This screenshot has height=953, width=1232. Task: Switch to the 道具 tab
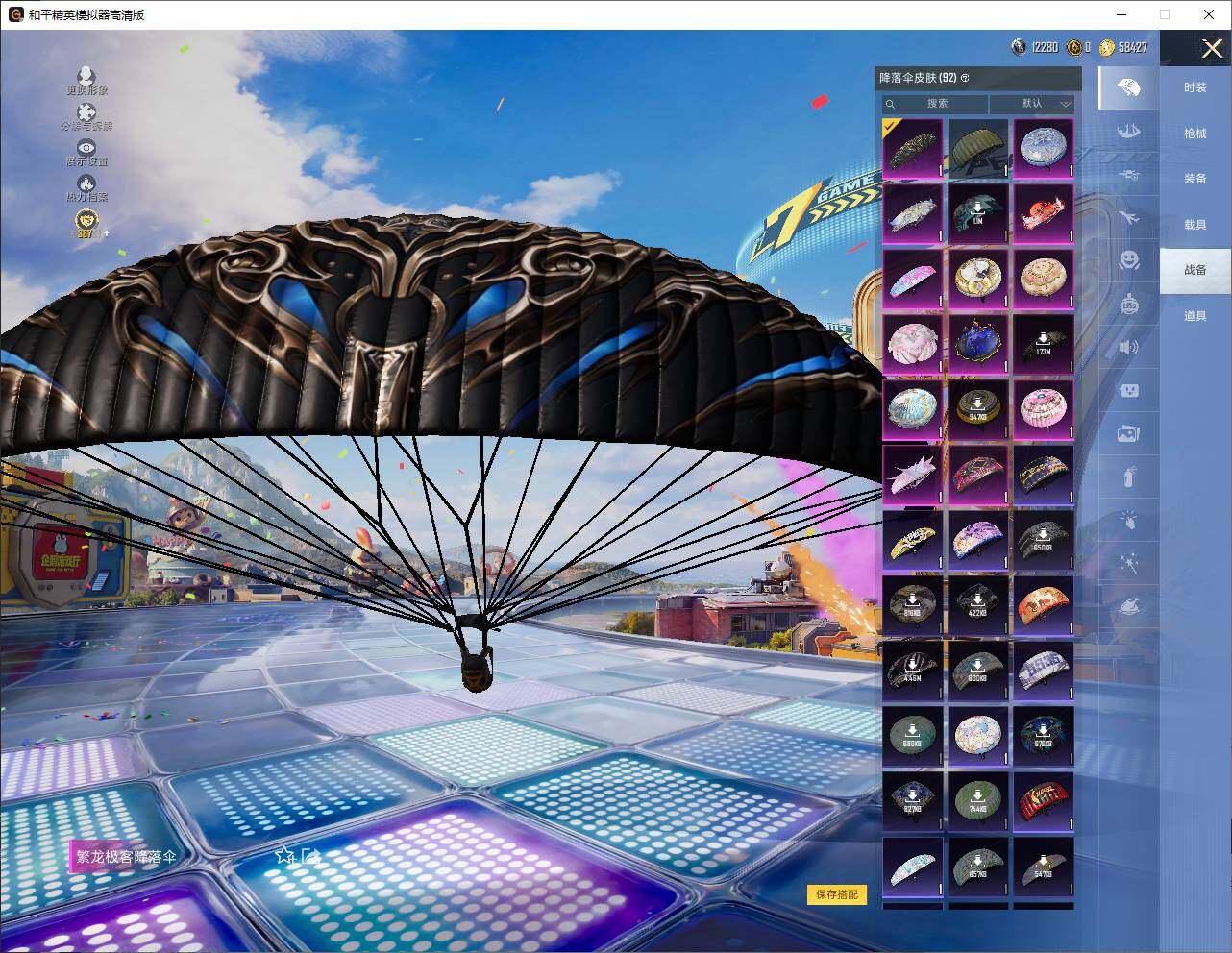click(1195, 316)
